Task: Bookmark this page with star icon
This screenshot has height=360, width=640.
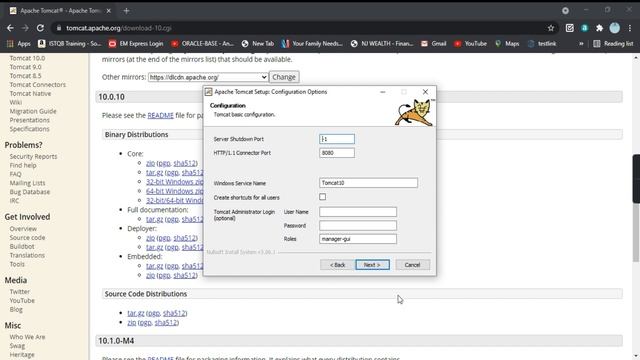Action: pos(551,28)
